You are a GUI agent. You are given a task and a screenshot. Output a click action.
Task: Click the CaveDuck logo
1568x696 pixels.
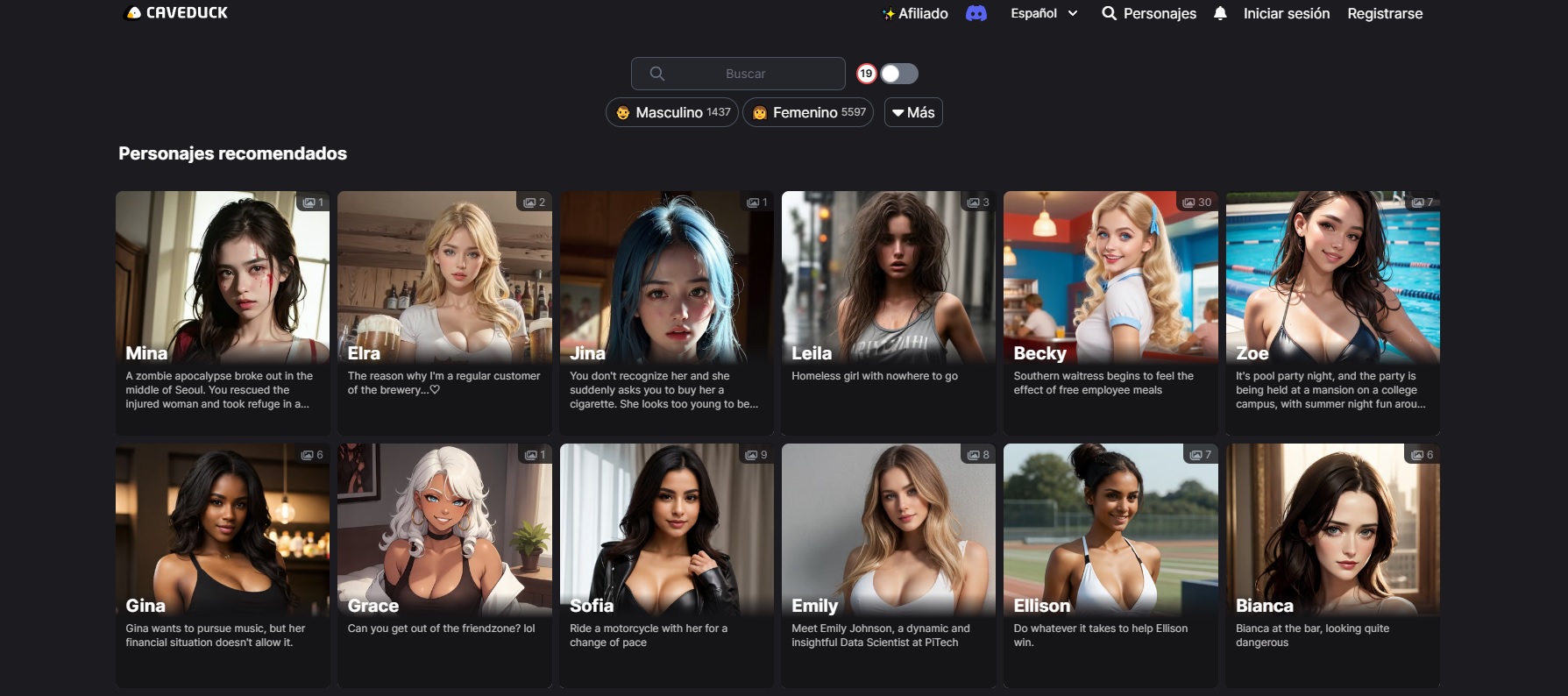point(177,13)
